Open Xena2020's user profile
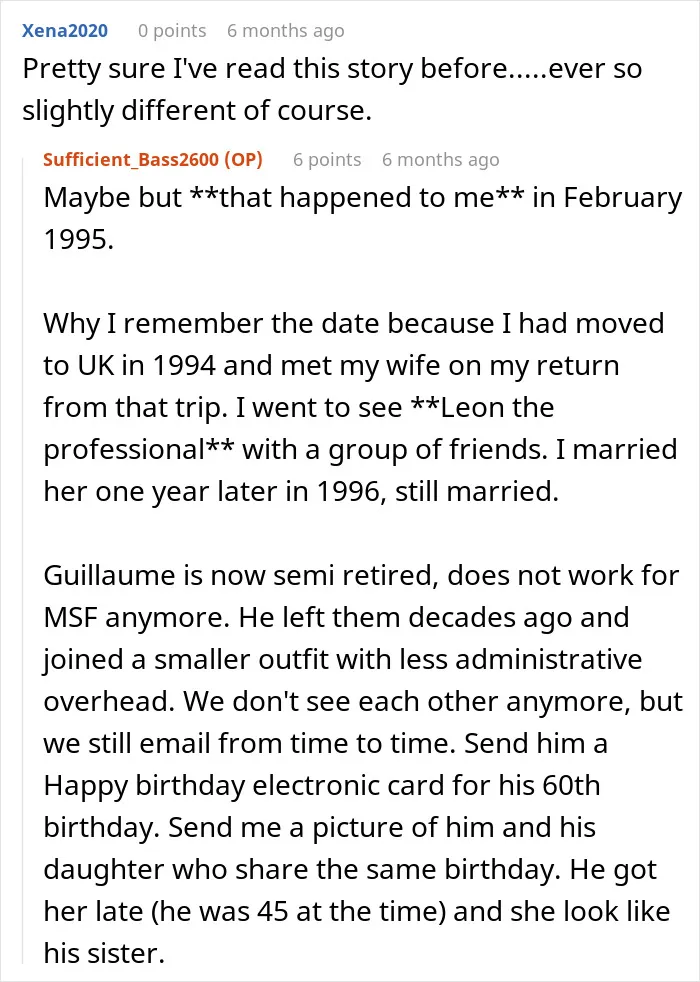700x982 pixels. [x=64, y=31]
